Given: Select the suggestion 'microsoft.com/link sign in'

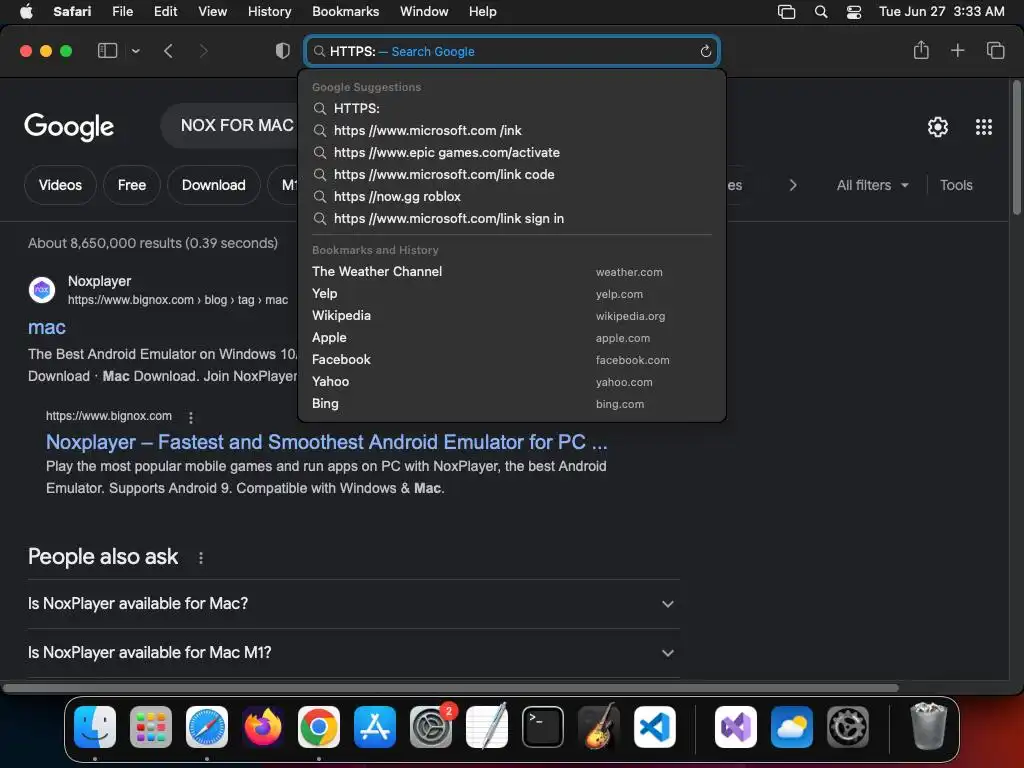Looking at the screenshot, I should [x=511, y=219].
